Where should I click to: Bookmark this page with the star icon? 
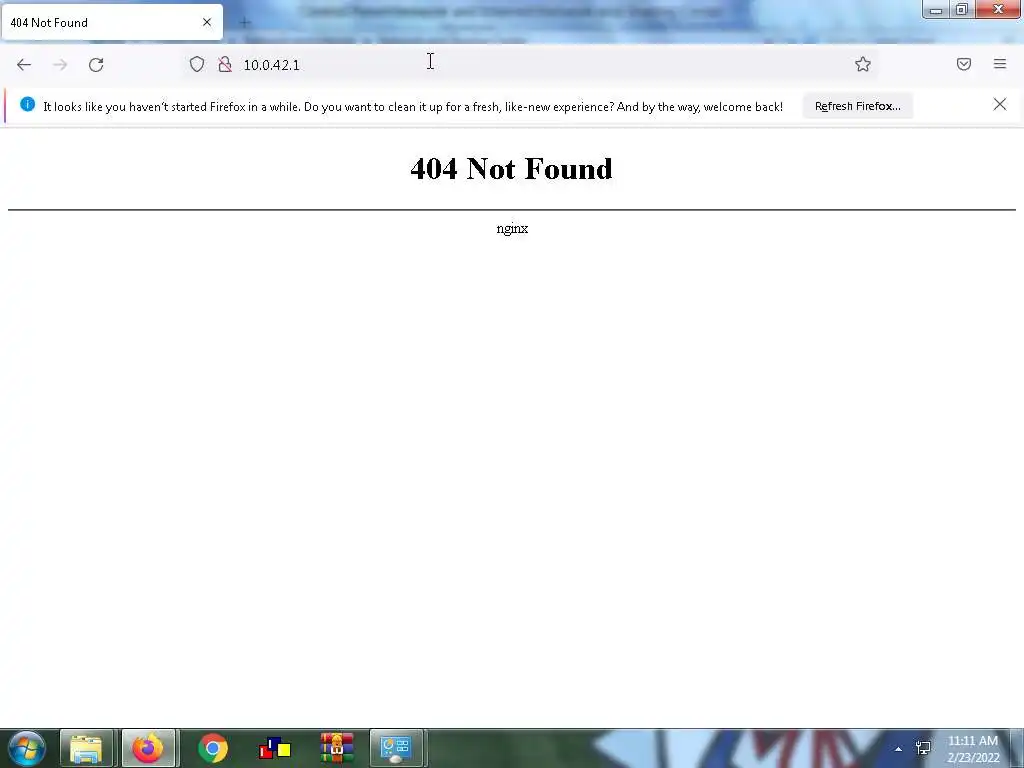863,64
